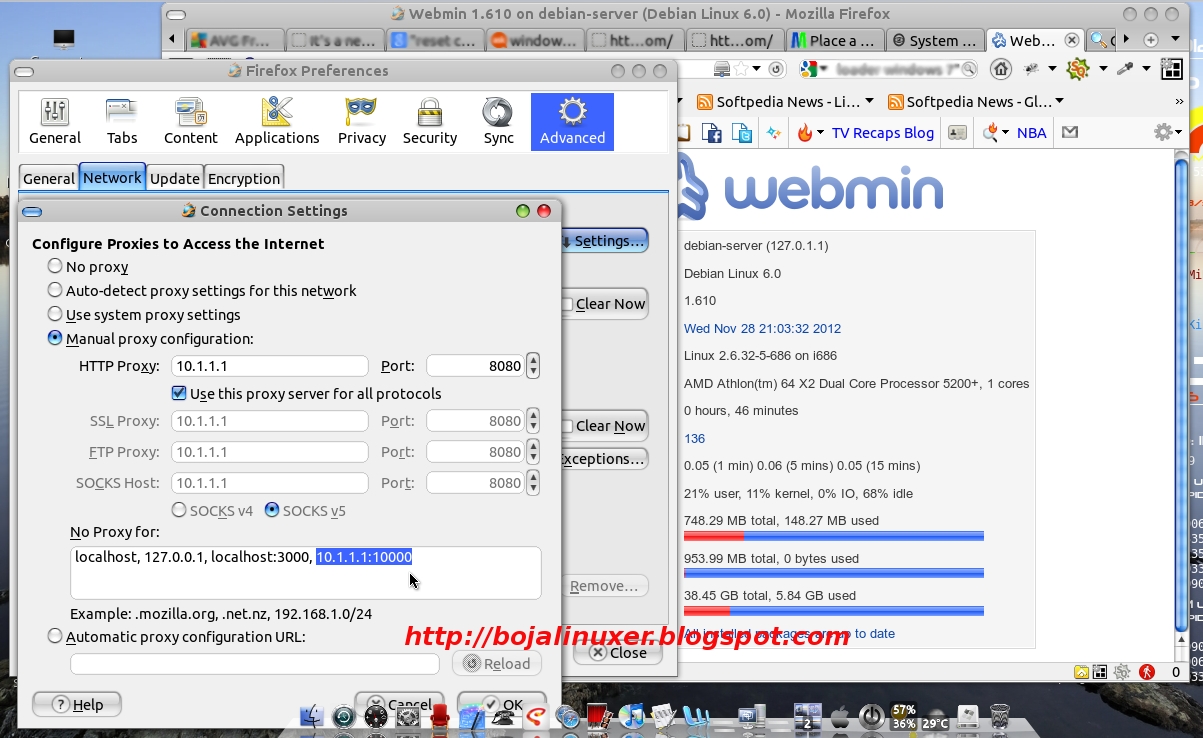1203x738 pixels.
Task: Switch the SOCKS version to SOCKS v4
Action: [x=180, y=510]
